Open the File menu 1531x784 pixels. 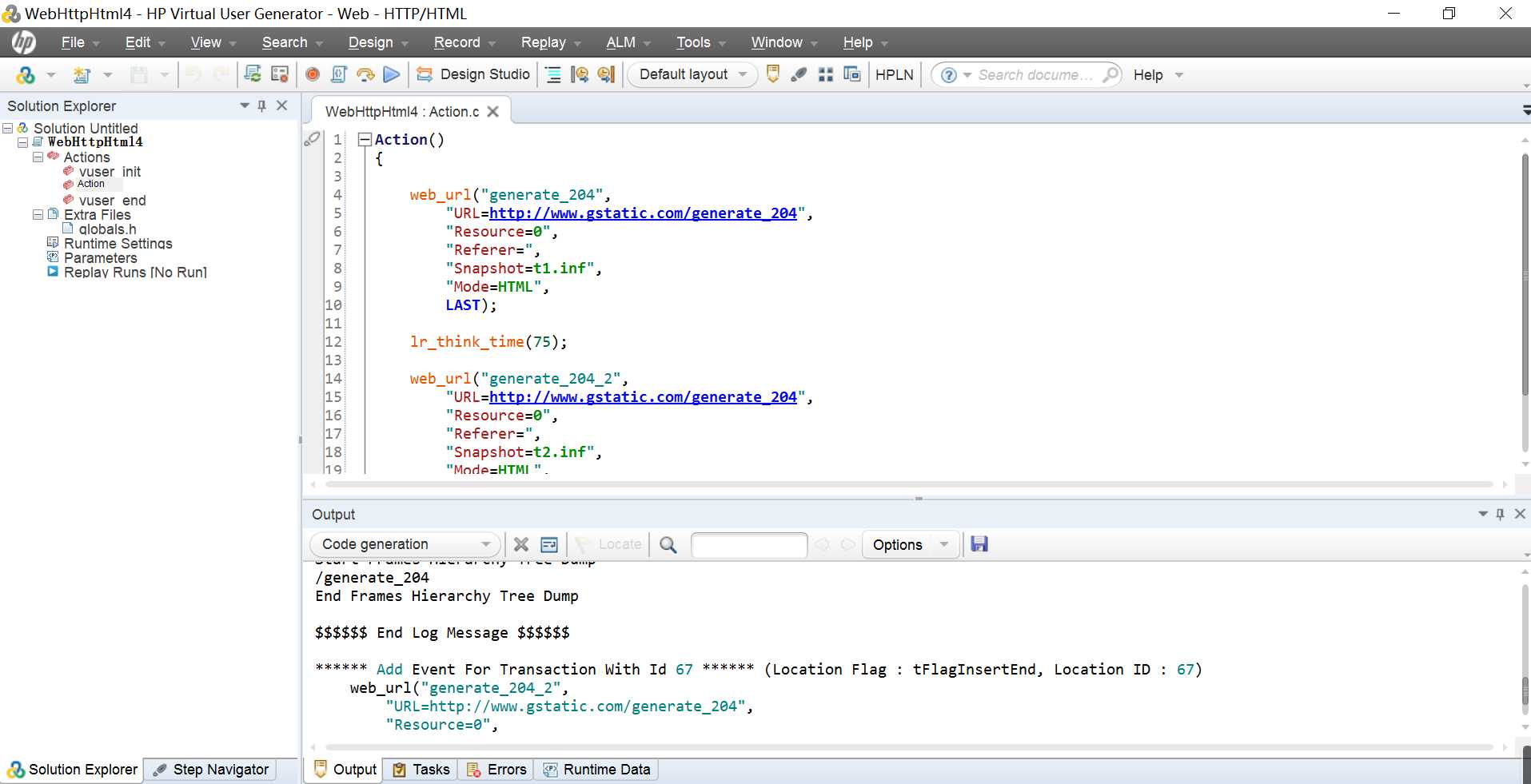tap(80, 42)
